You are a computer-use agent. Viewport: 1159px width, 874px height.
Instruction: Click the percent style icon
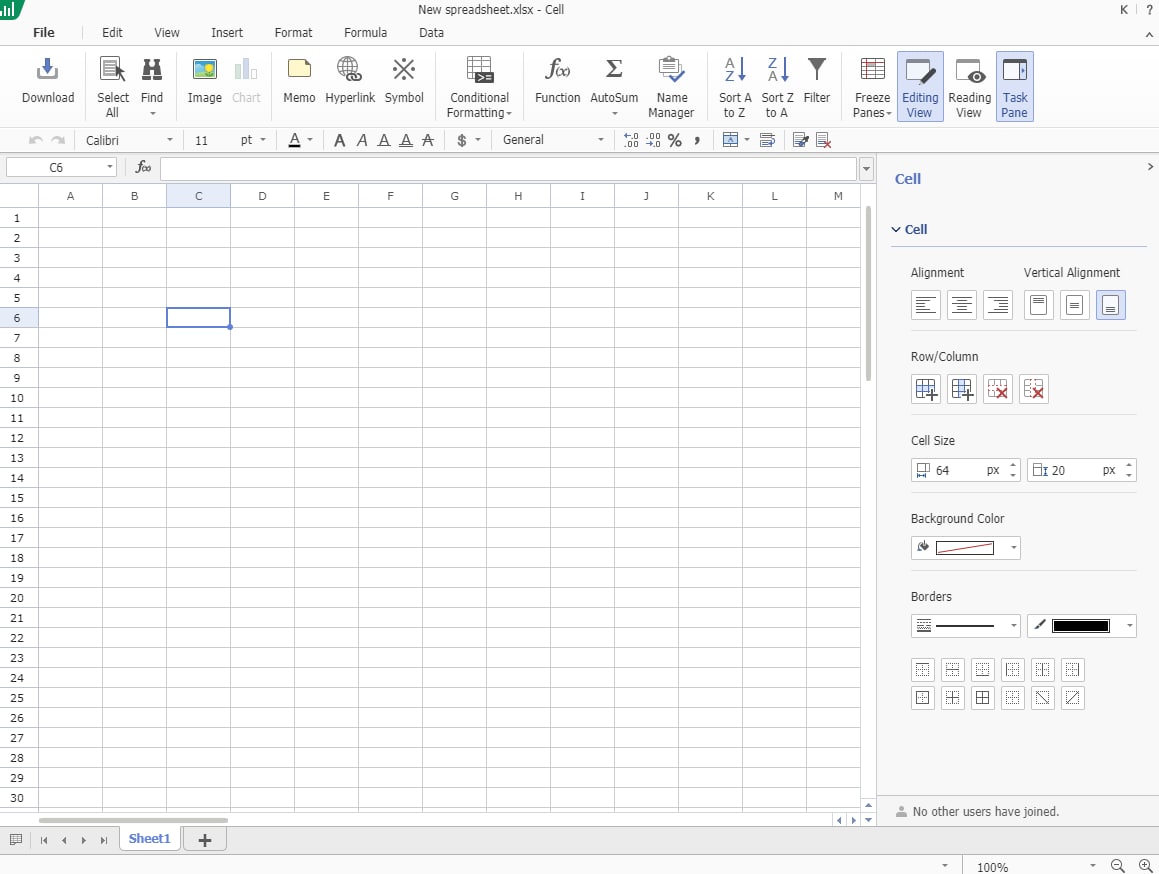point(675,140)
